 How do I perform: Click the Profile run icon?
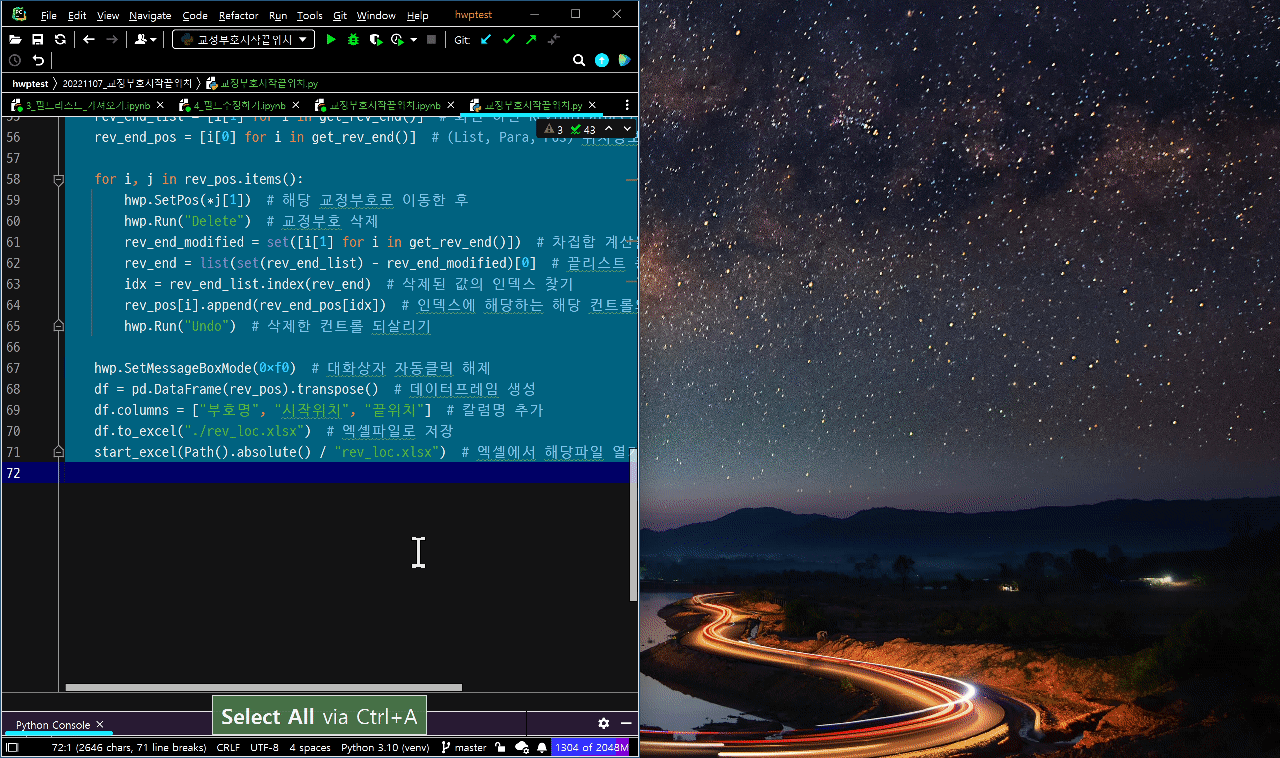[x=397, y=39]
